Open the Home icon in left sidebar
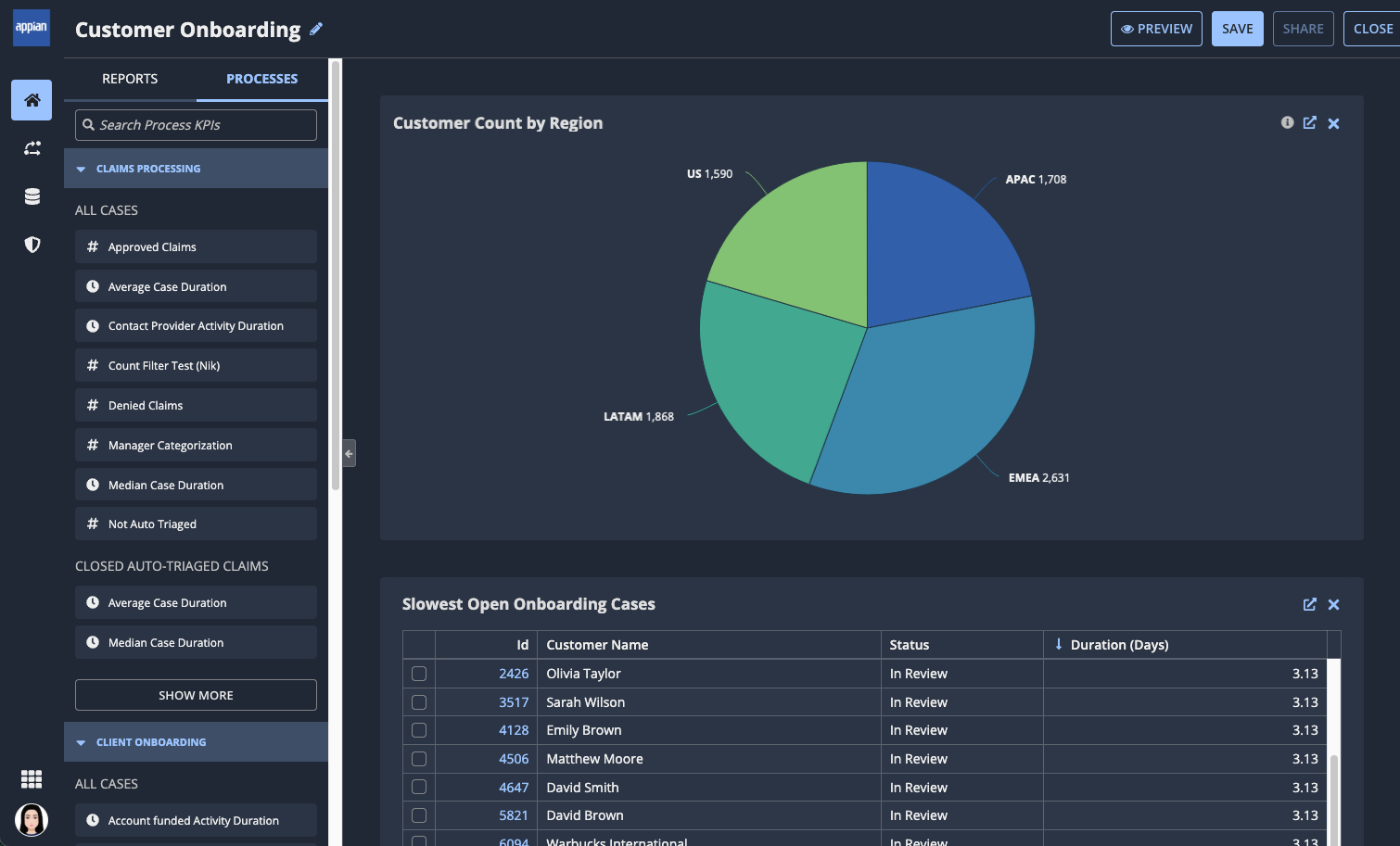Image resolution: width=1400 pixels, height=846 pixels. (x=32, y=100)
